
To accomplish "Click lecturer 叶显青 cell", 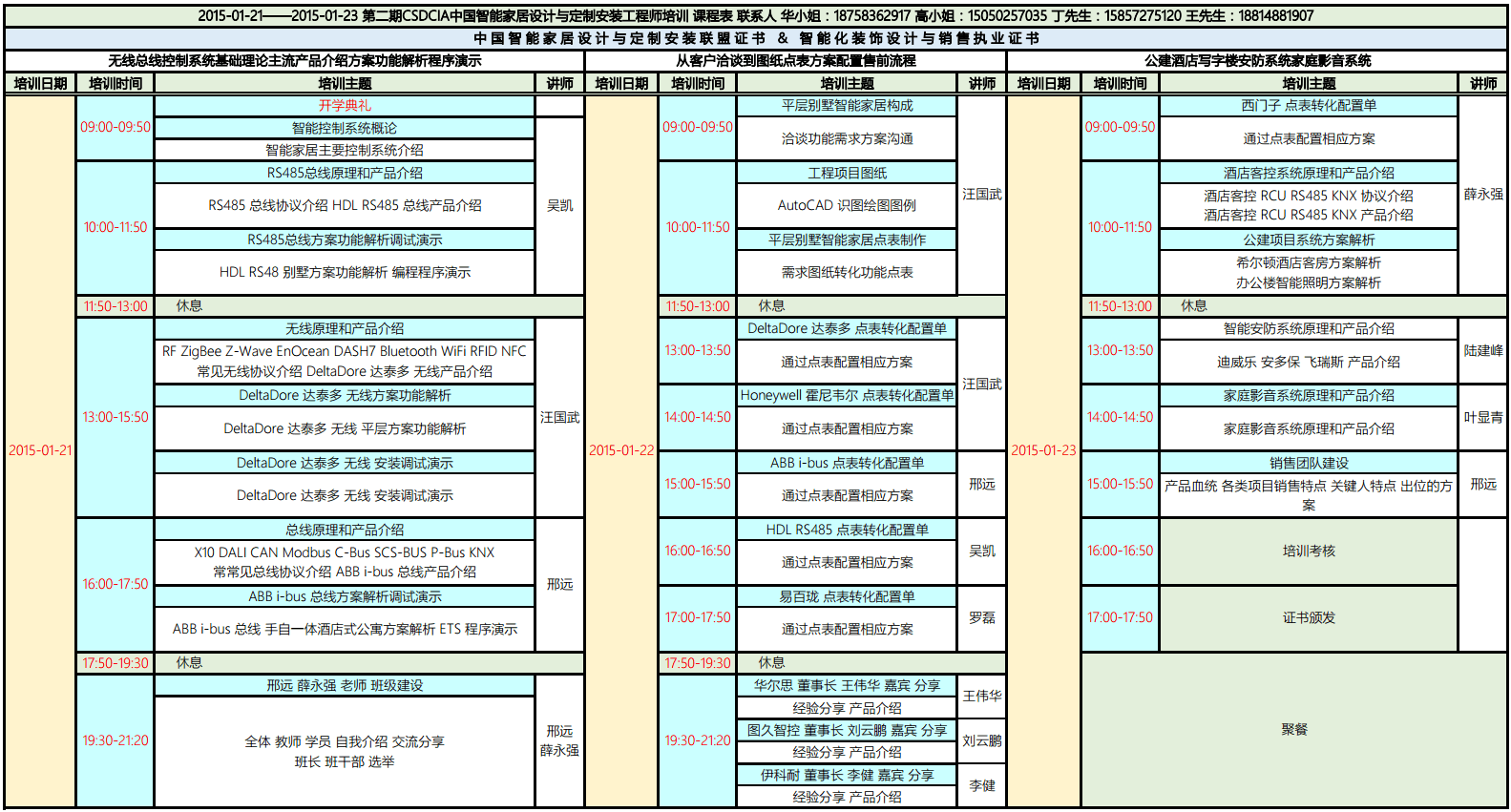I will click(1482, 418).
